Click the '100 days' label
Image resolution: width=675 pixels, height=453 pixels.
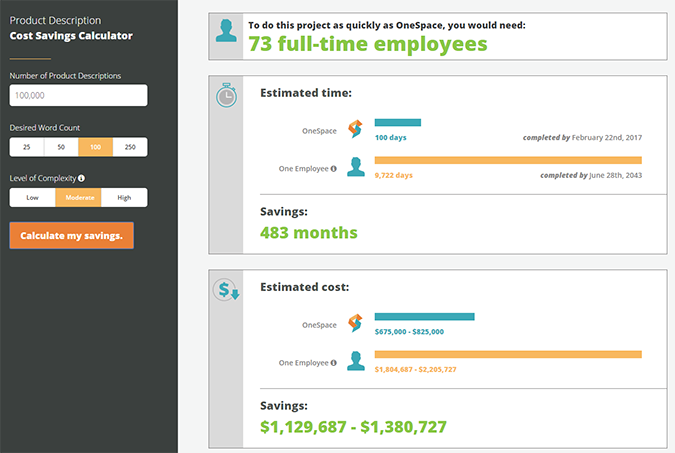[390, 137]
